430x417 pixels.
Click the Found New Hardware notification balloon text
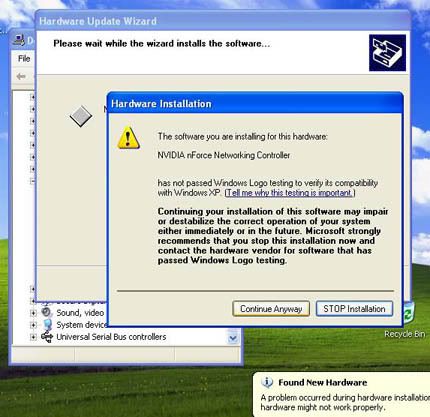click(345, 402)
